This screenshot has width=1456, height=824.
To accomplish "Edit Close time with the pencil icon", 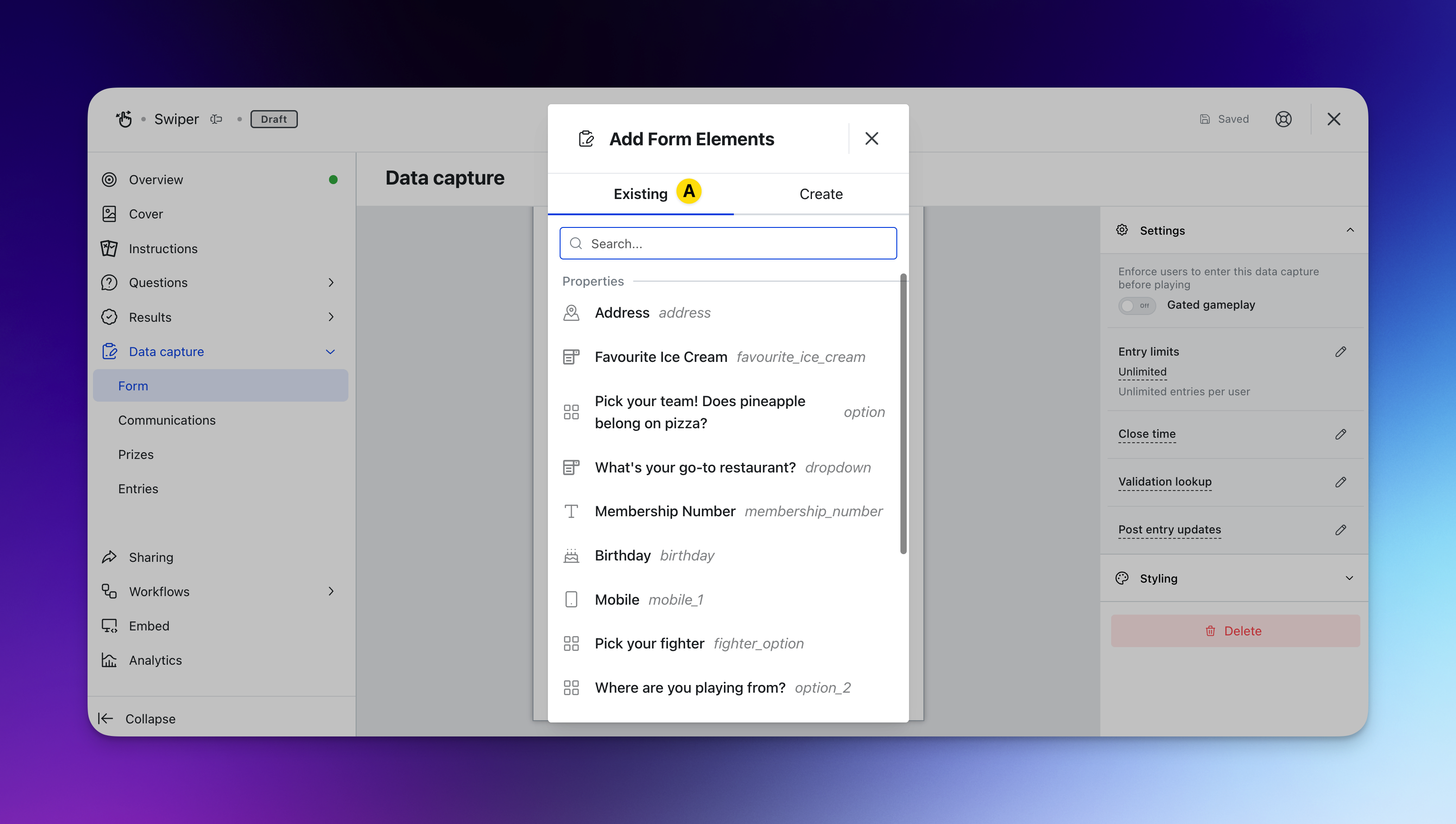I will point(1340,434).
